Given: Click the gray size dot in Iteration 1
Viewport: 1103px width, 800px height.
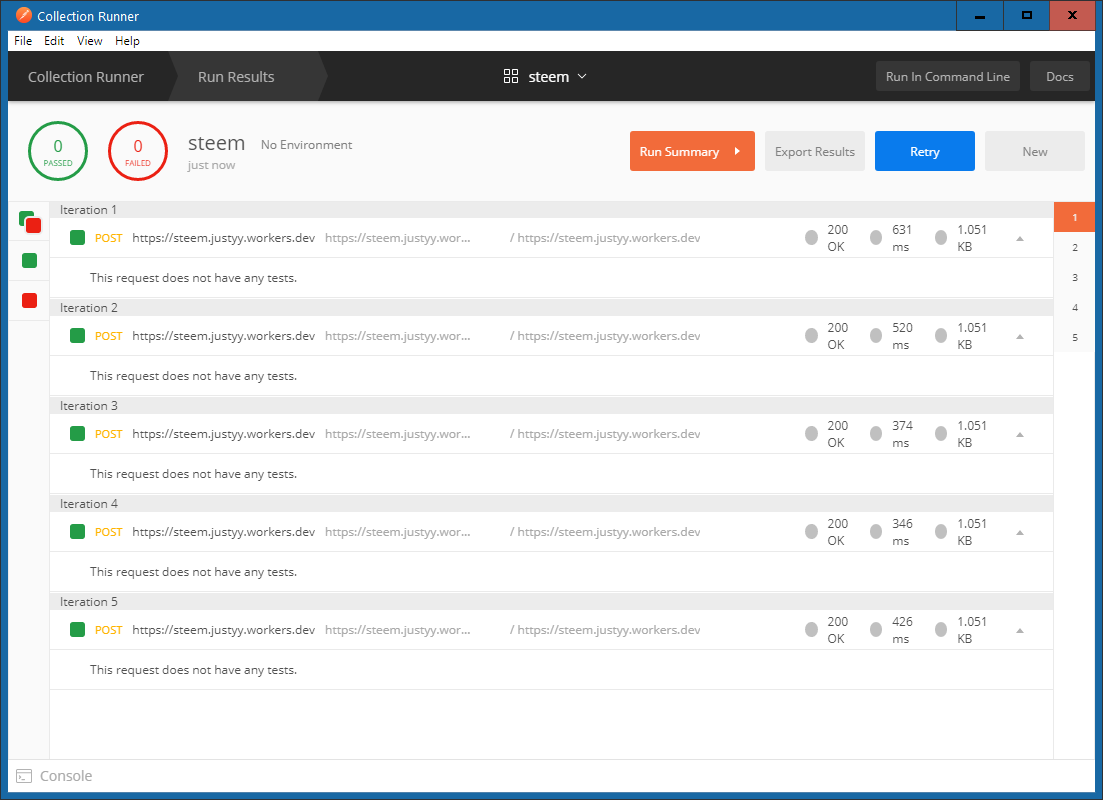Looking at the screenshot, I should coord(941,238).
